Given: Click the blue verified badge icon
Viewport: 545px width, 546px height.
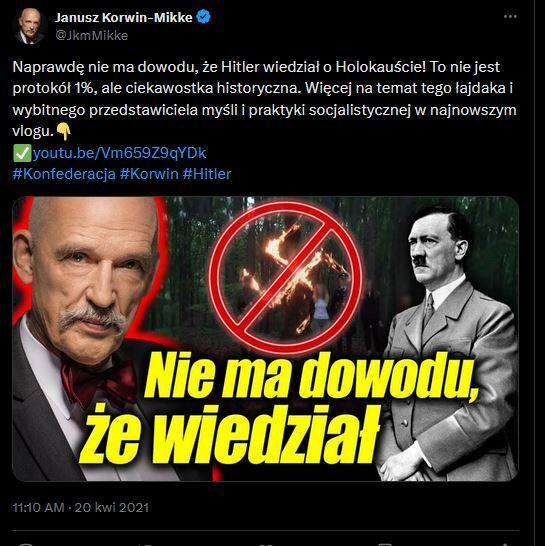Looking at the screenshot, I should (x=203, y=17).
